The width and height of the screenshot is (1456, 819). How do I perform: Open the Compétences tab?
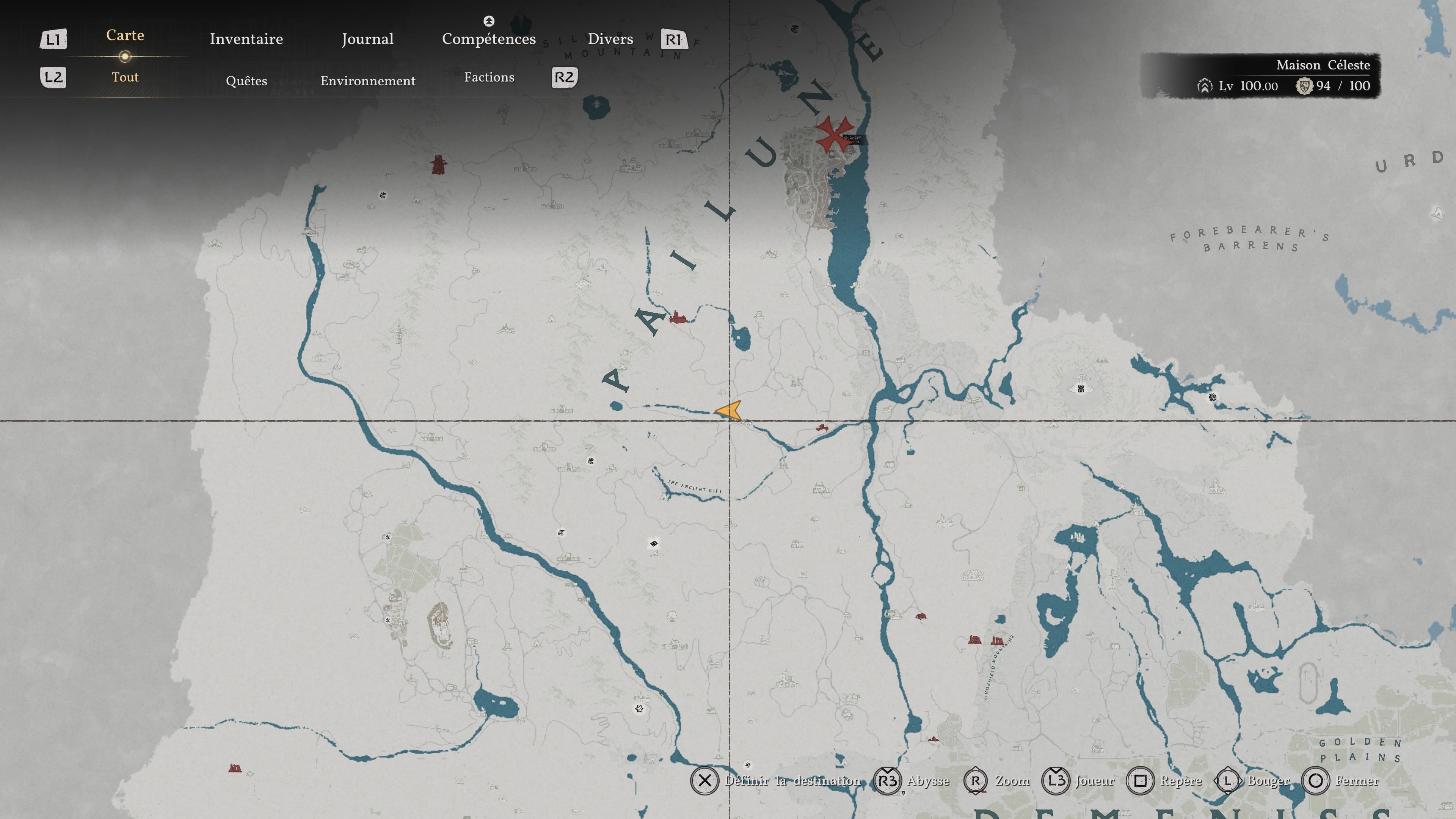coord(489,39)
